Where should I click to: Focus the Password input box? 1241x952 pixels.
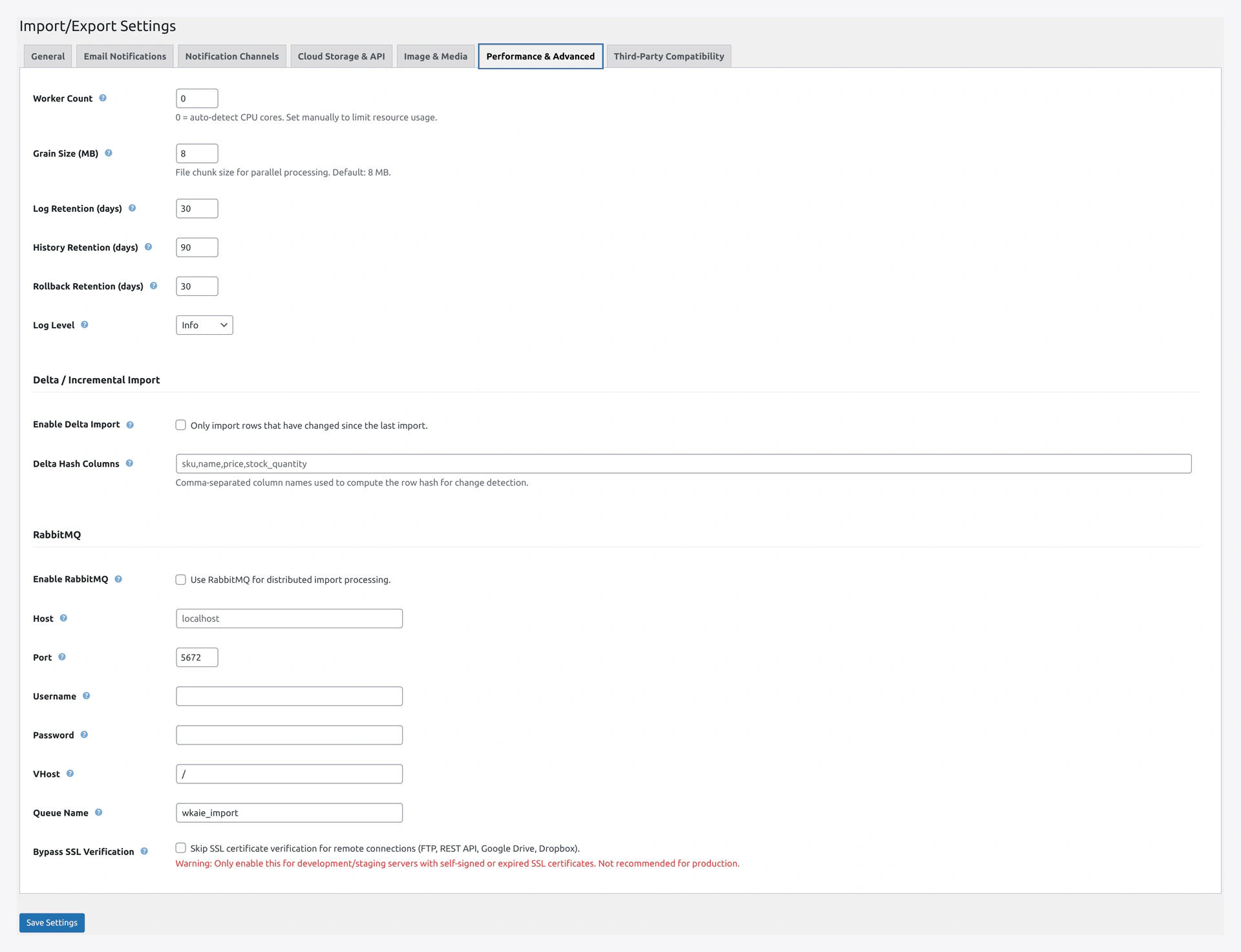point(289,735)
